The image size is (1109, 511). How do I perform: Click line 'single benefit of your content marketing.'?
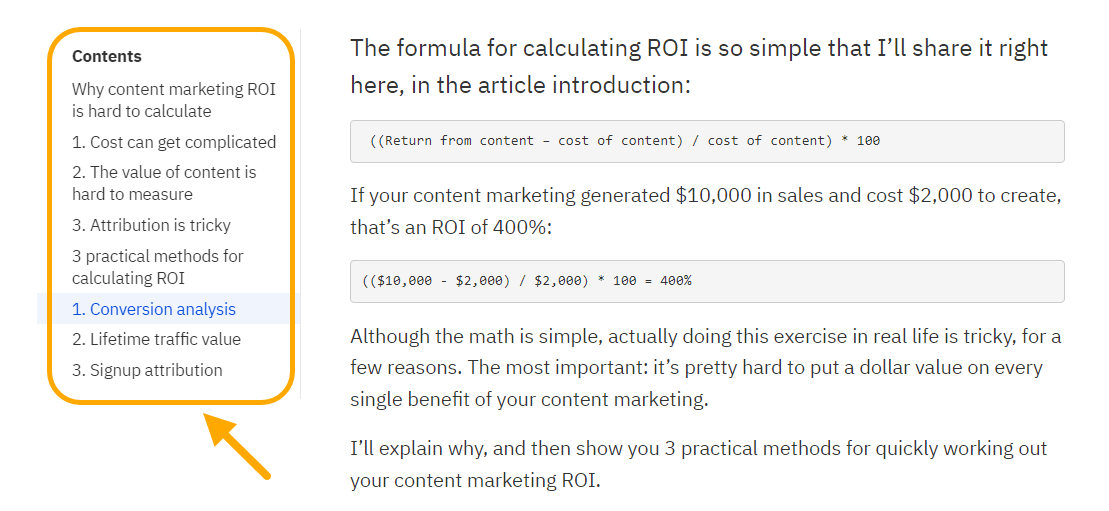tap(529, 399)
